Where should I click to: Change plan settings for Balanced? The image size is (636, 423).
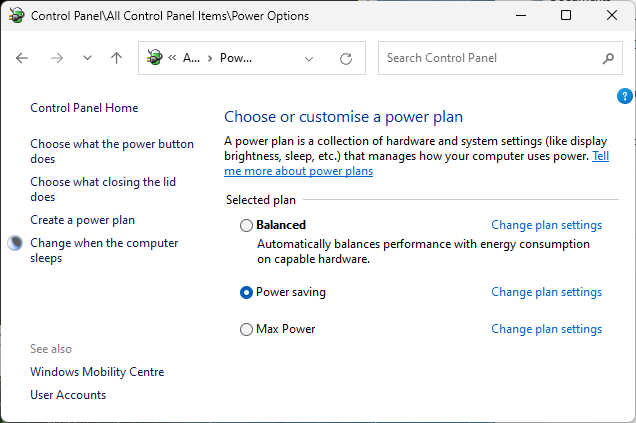click(546, 225)
